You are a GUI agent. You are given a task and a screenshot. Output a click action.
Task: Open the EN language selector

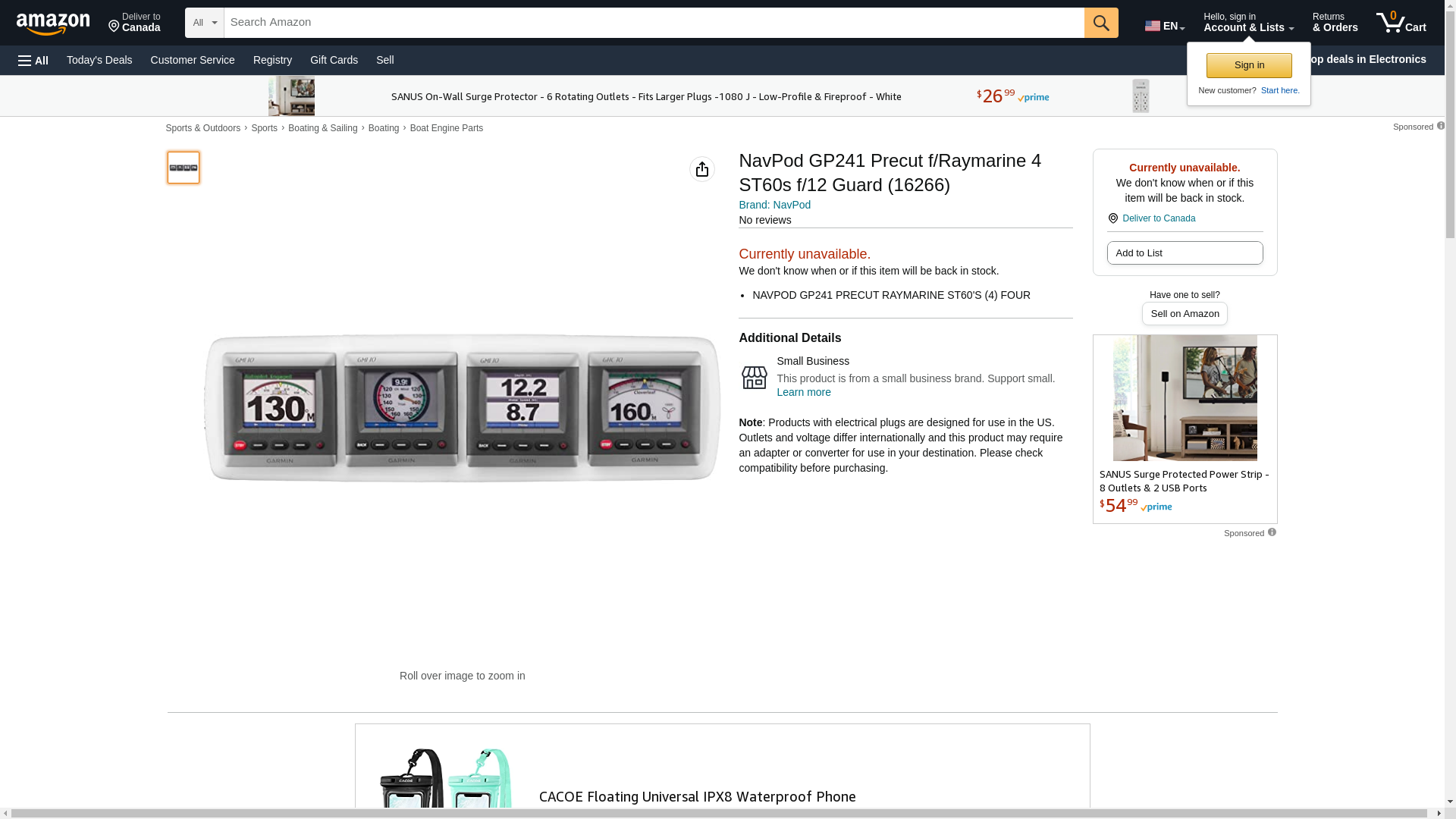point(1164,26)
